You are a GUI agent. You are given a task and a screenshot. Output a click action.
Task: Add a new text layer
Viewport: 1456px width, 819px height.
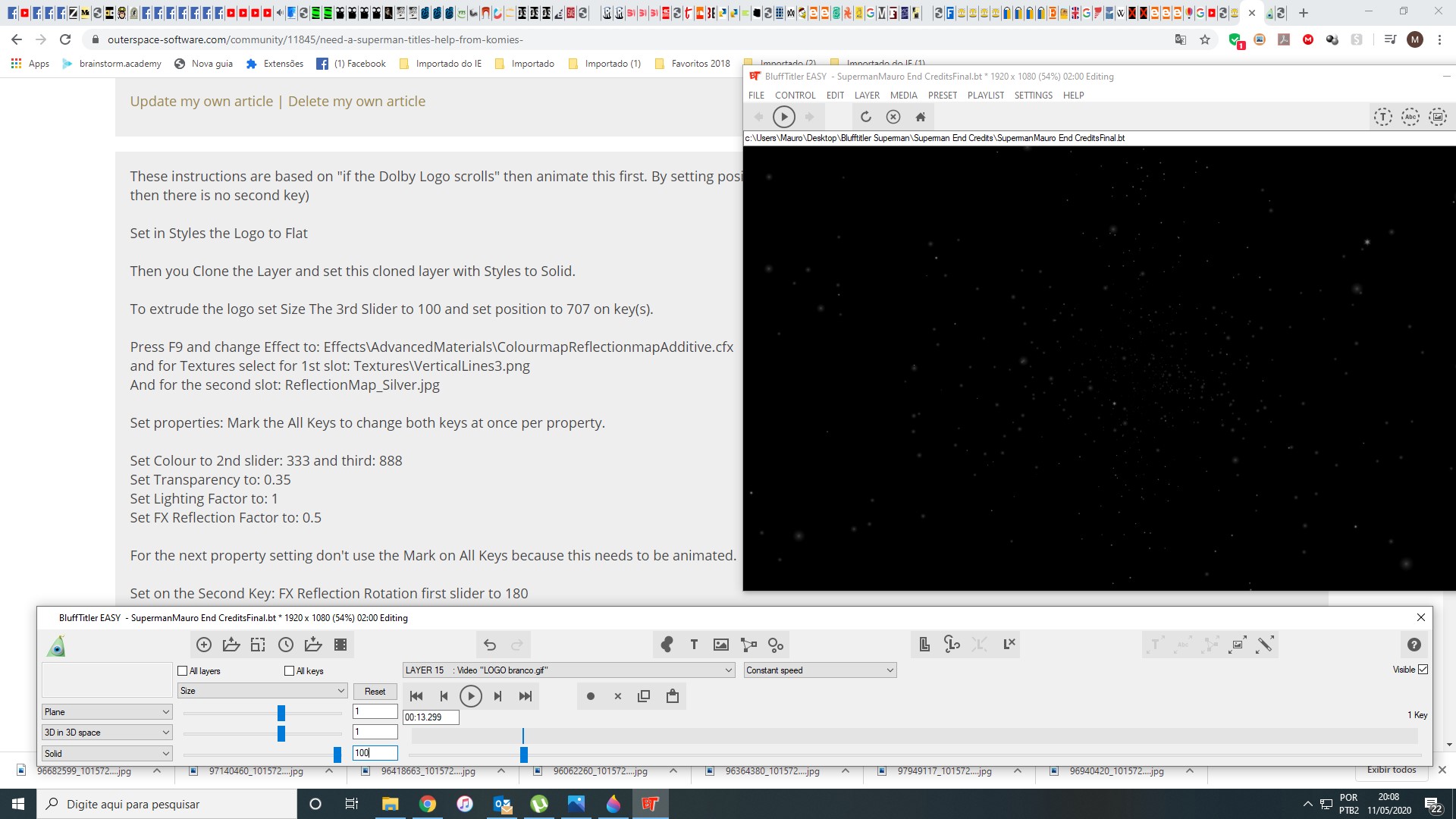(694, 645)
